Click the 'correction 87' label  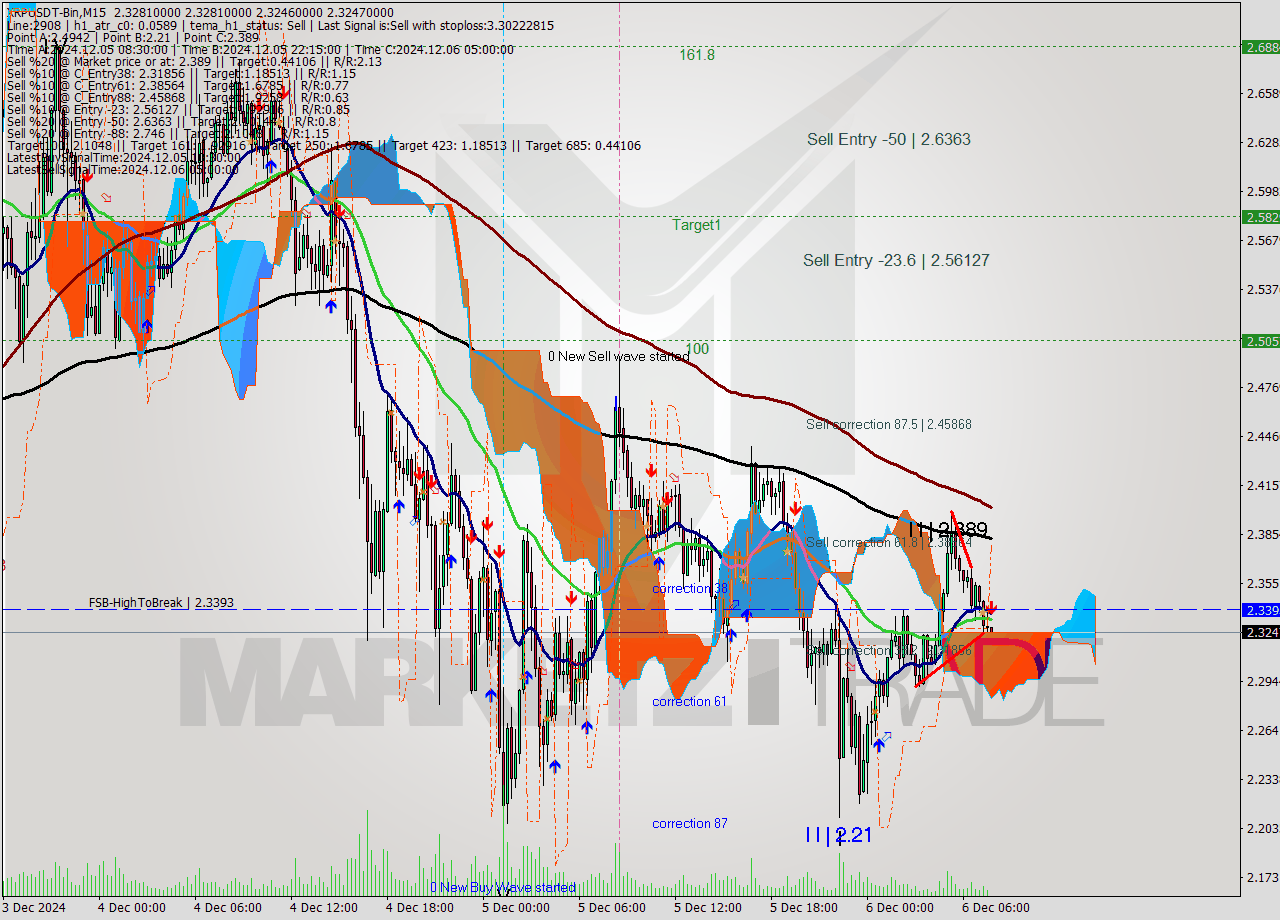(x=690, y=823)
